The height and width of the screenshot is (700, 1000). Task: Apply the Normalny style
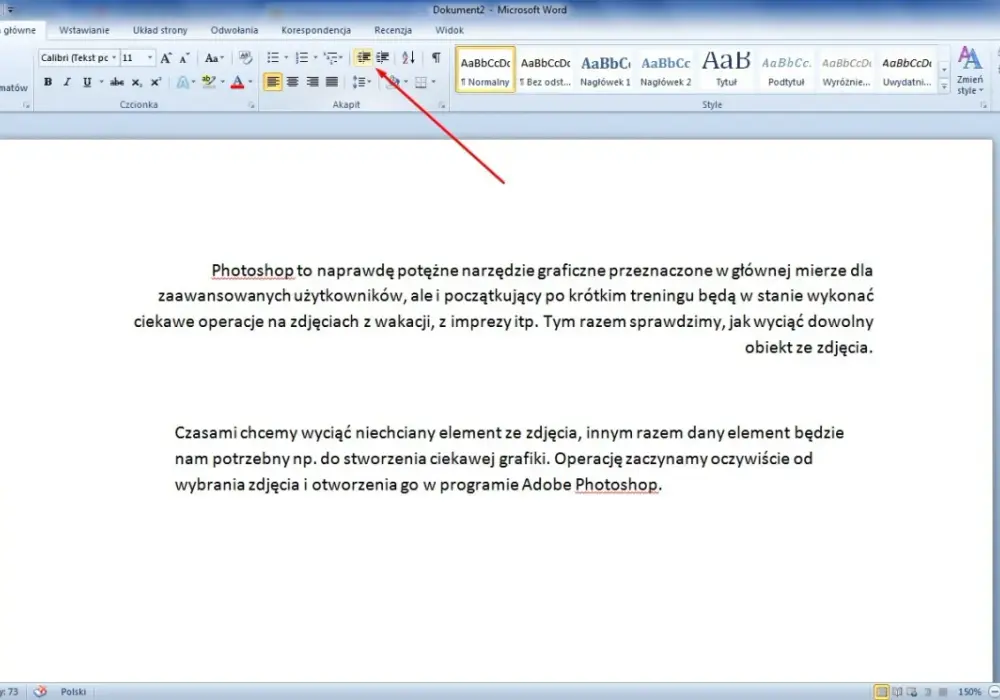(x=485, y=69)
